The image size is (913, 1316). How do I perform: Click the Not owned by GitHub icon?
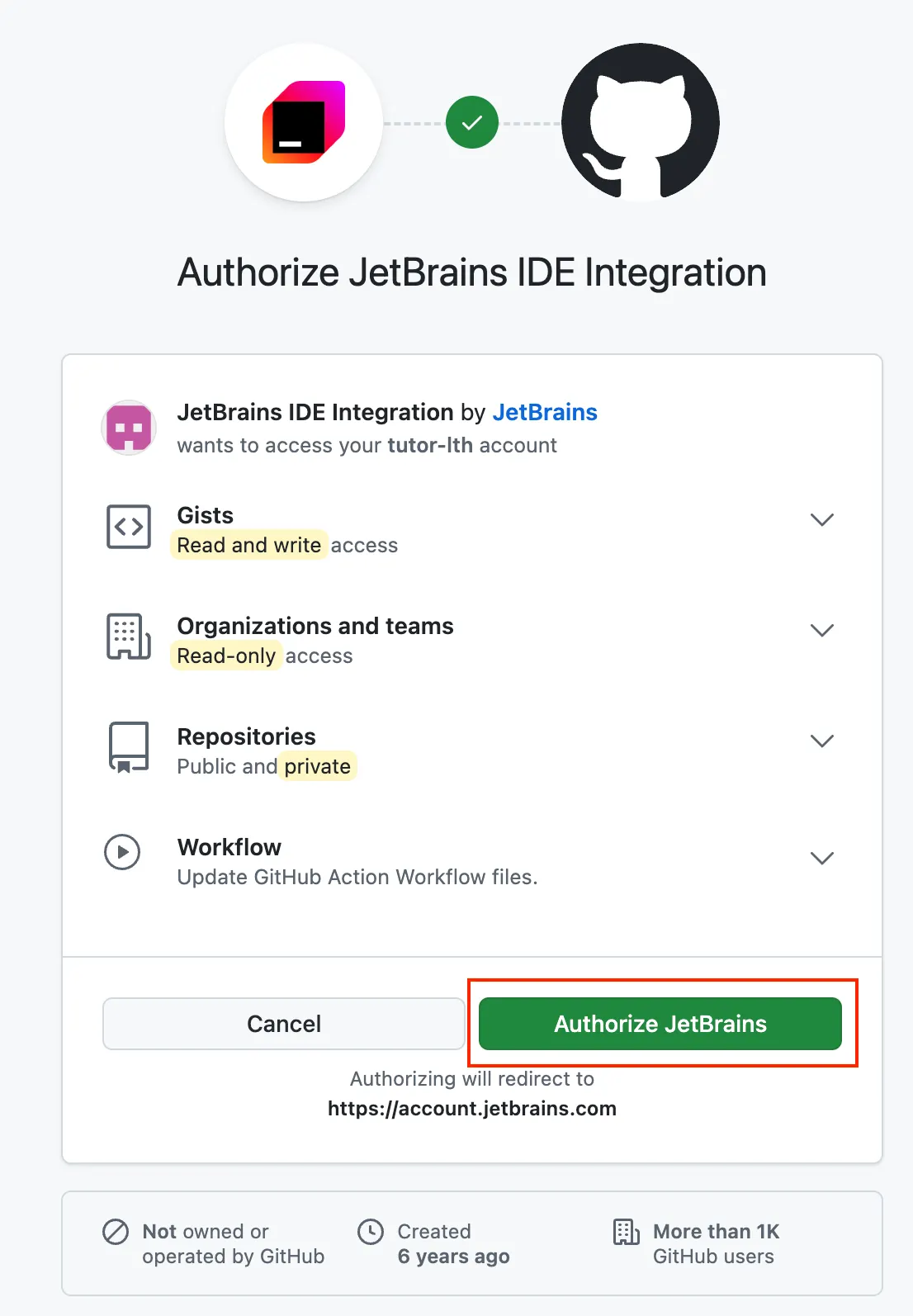[x=116, y=1232]
